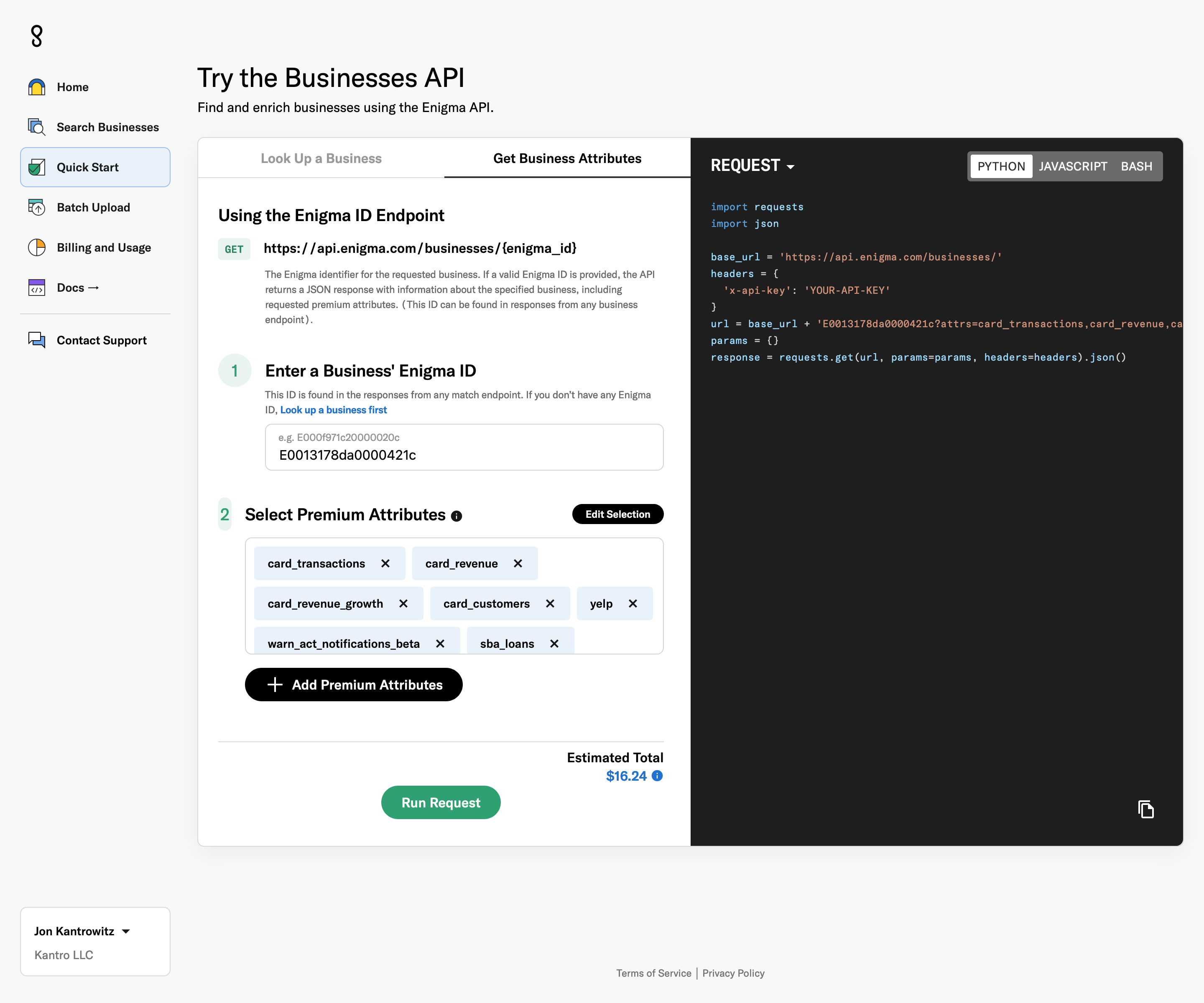Follow 'Look up a business first' link
Screen dimensions: 1204x1003
click(x=333, y=410)
